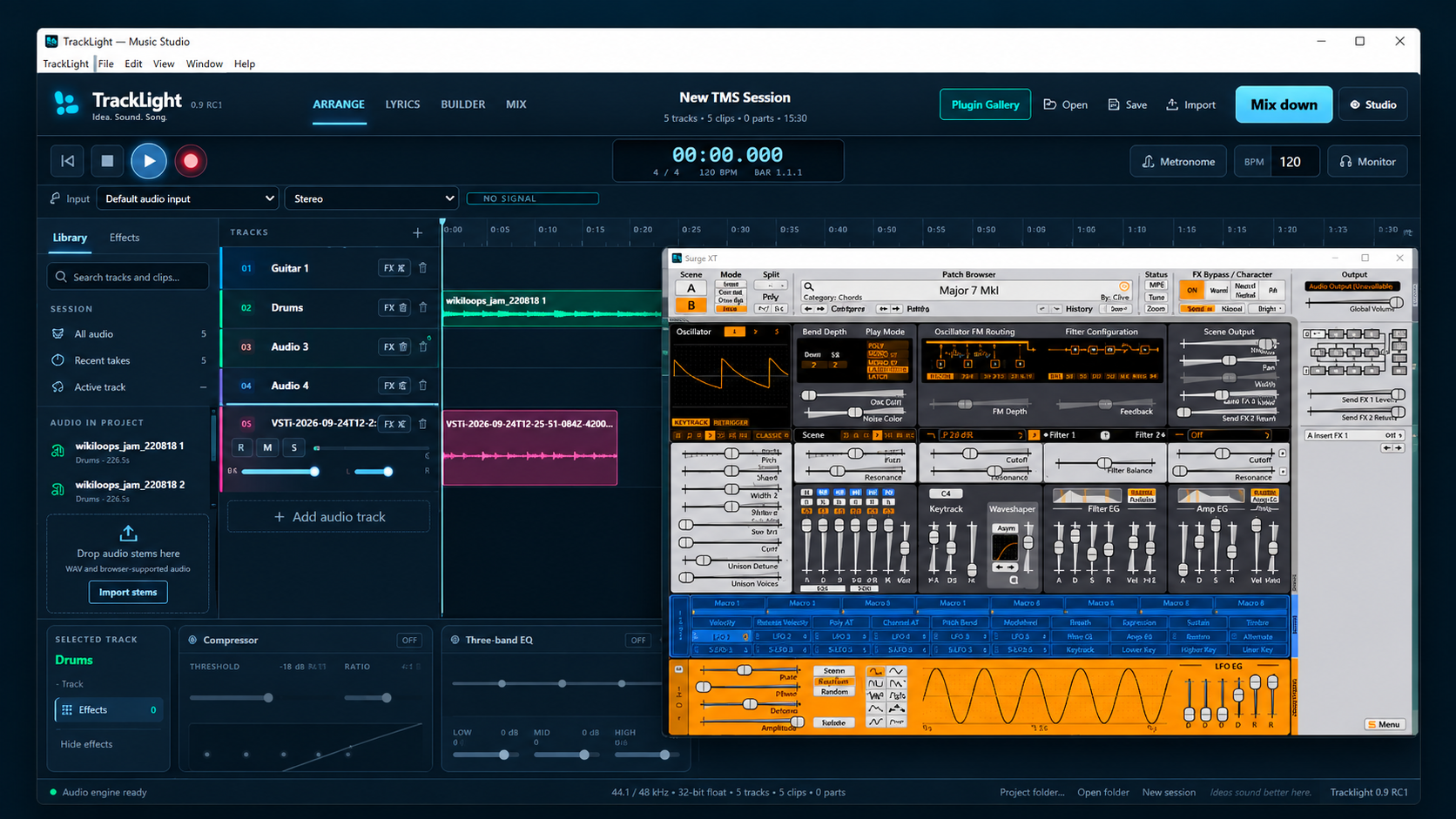Click the Stop transport button

pyautogui.click(x=107, y=161)
